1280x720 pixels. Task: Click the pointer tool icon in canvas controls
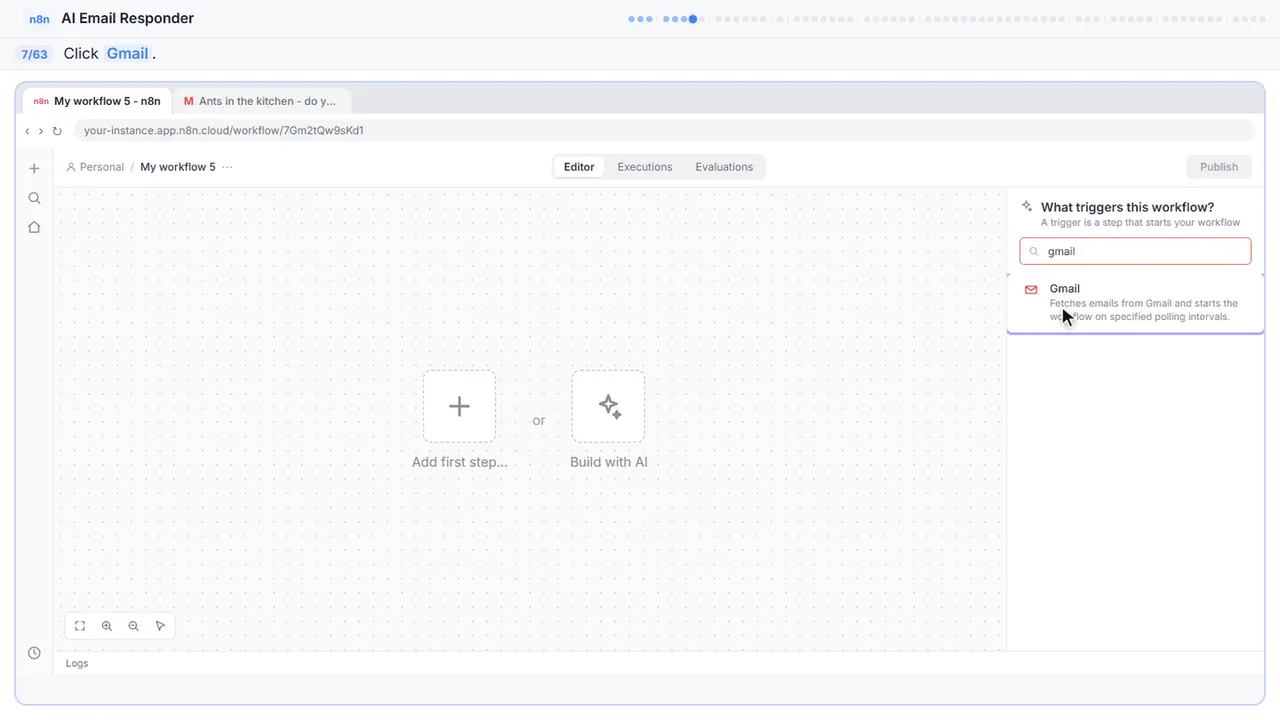tap(160, 626)
